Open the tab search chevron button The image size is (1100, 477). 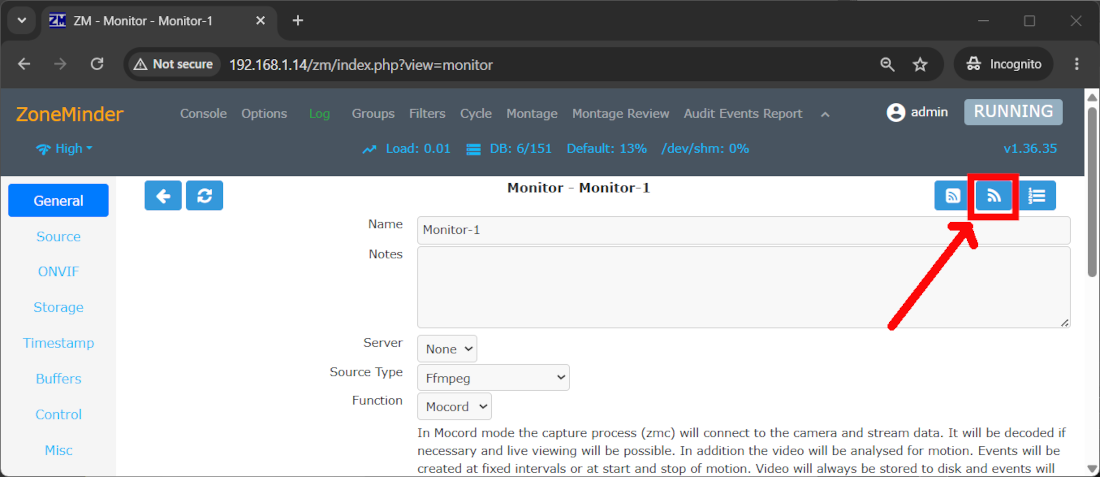tap(21, 21)
